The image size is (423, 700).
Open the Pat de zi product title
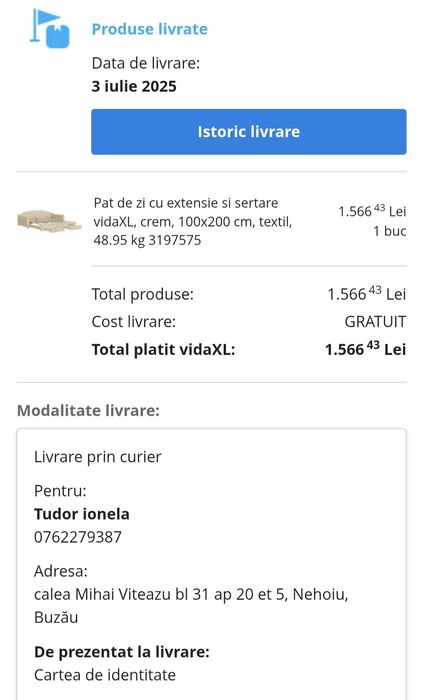192,221
